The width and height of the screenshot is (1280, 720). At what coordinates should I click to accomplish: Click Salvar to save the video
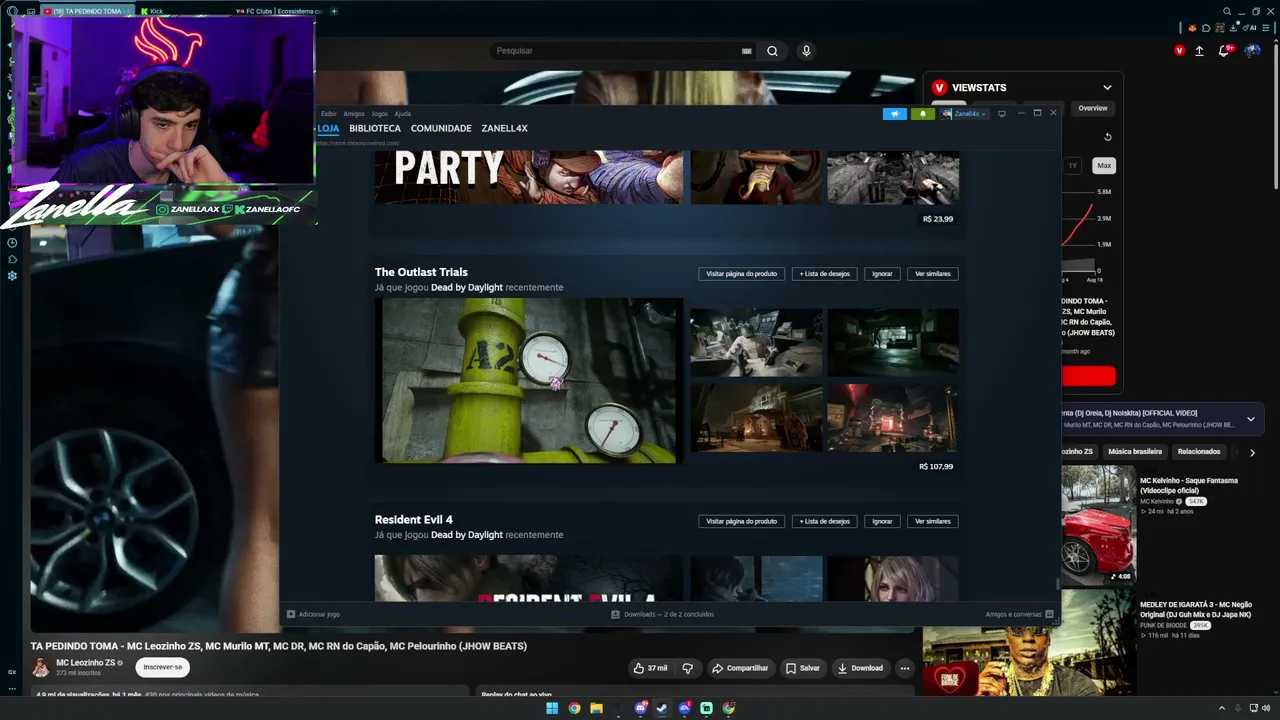(x=803, y=668)
